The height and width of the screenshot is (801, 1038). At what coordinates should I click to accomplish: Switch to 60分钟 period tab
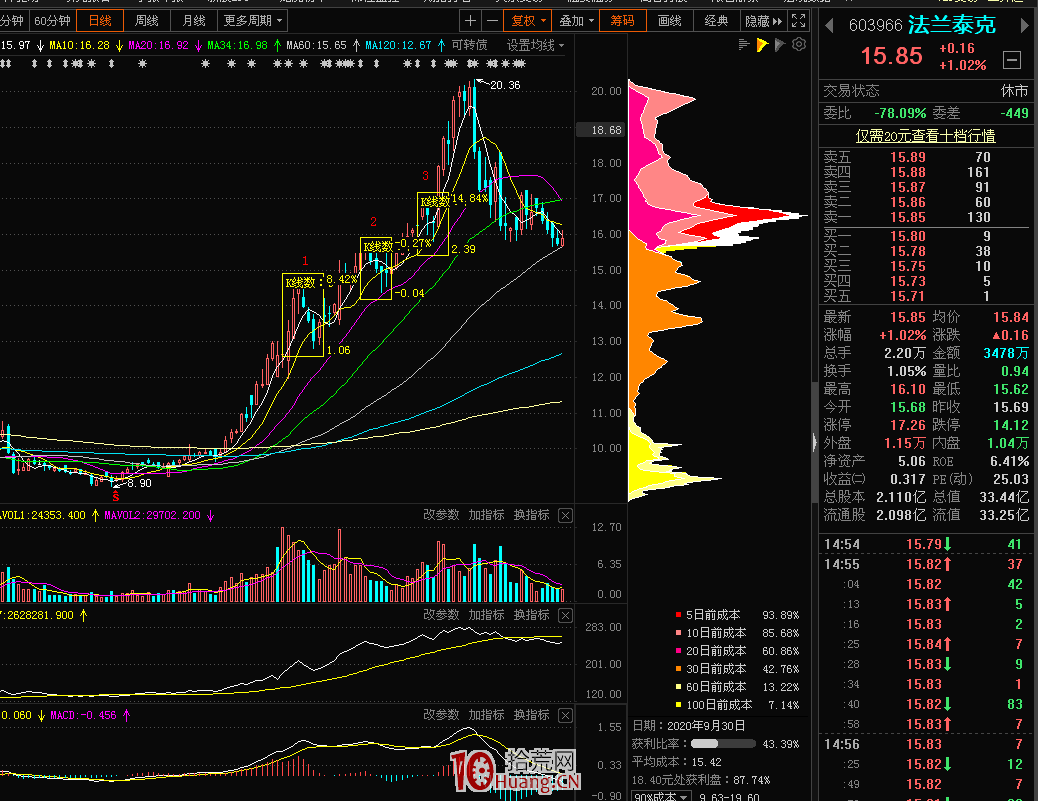coord(52,21)
